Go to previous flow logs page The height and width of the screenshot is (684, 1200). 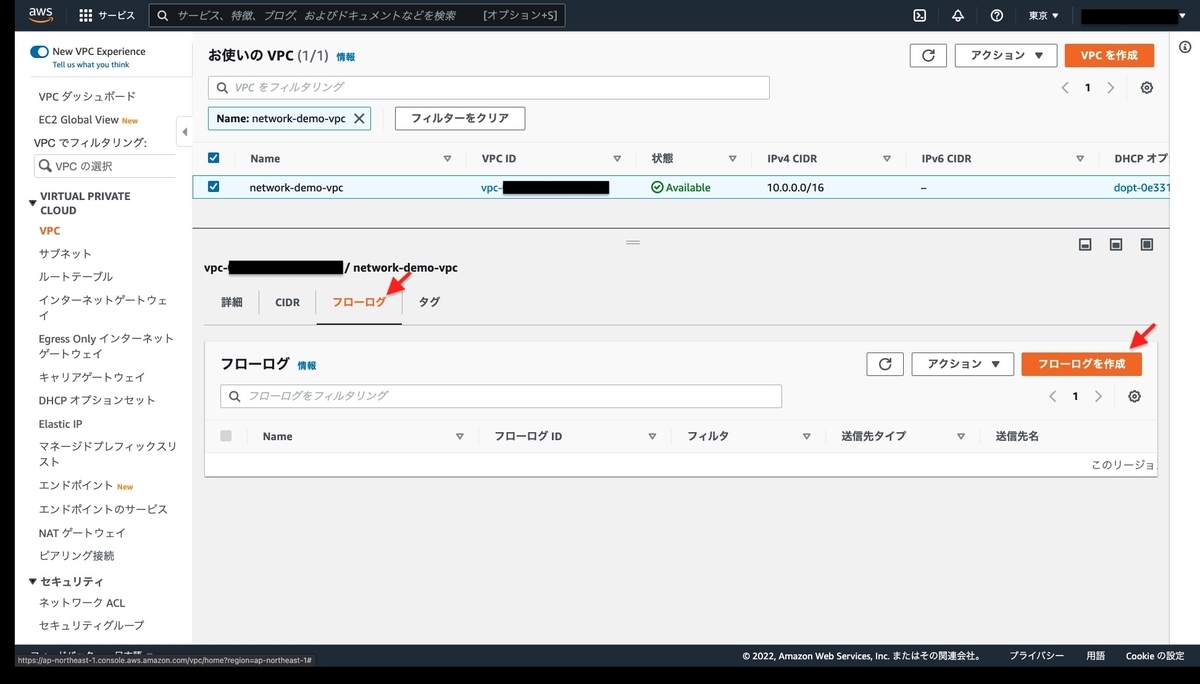(1052, 397)
